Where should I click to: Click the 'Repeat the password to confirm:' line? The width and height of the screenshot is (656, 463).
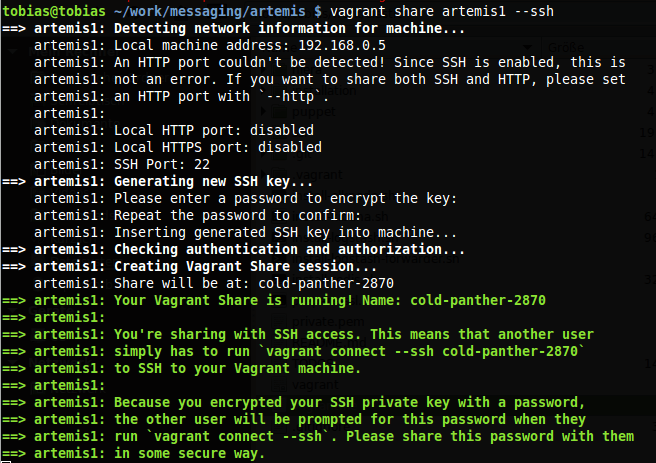(235, 215)
